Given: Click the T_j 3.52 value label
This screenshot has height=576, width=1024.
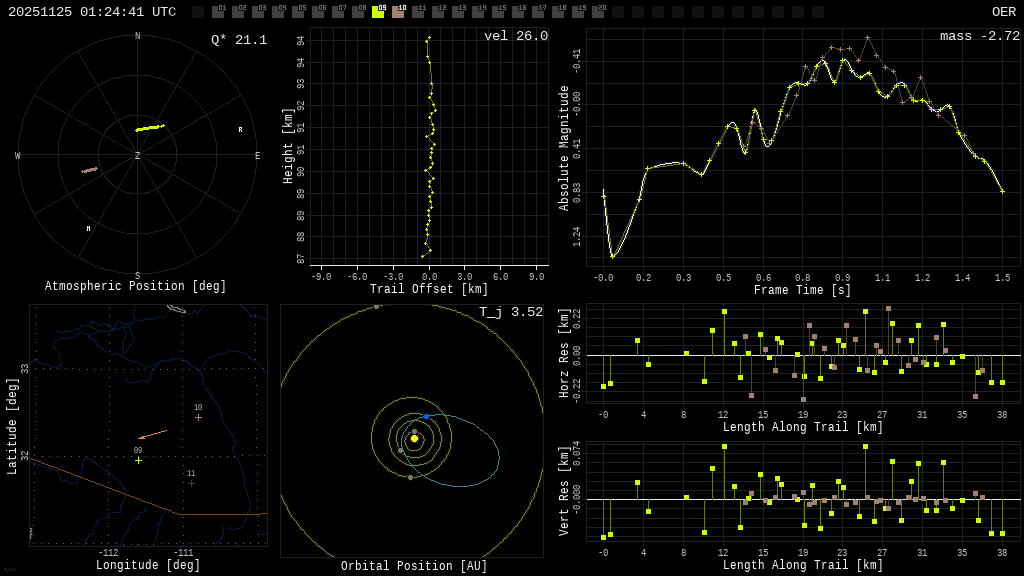Looking at the screenshot, I should pos(510,312).
